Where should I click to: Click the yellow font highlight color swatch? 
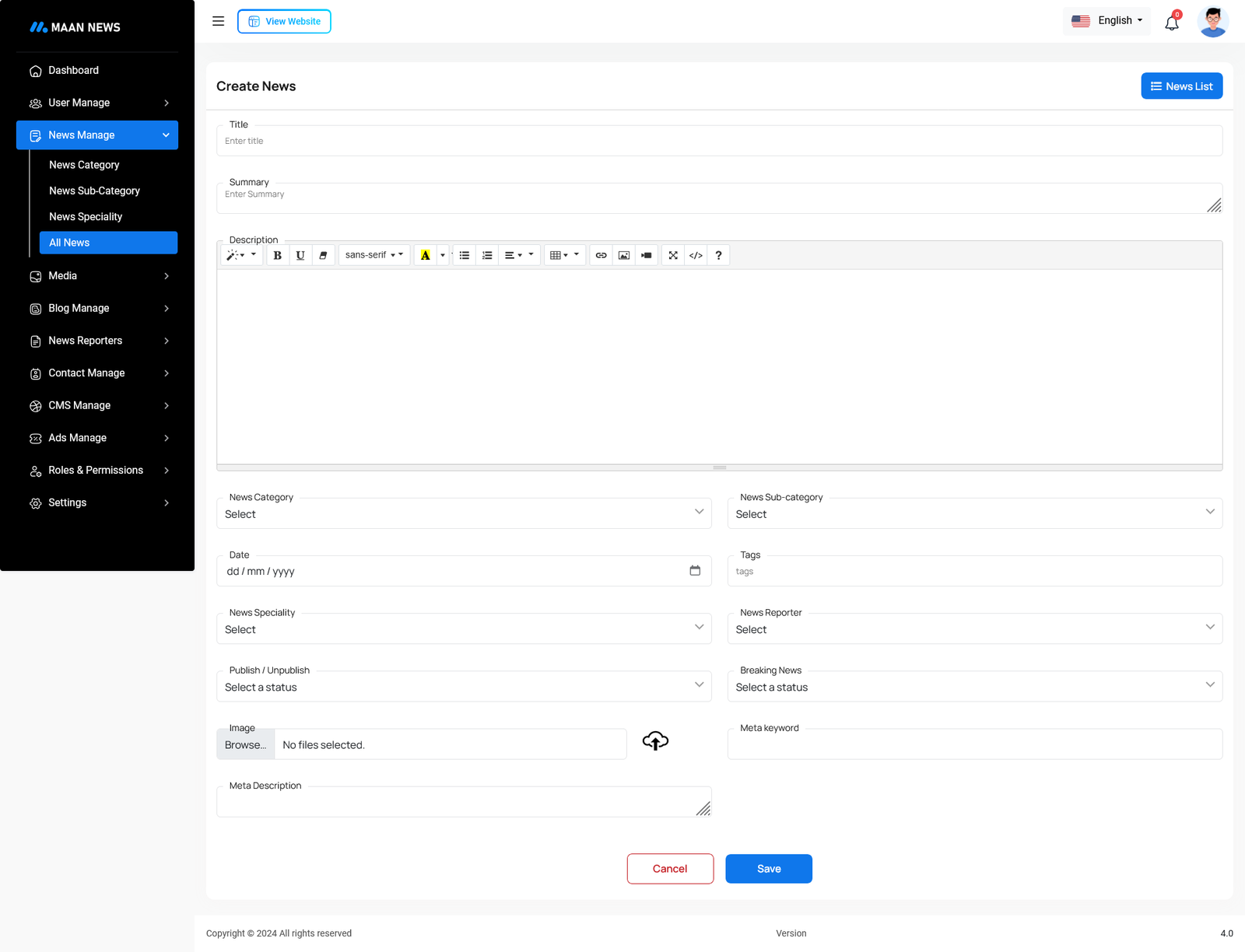(425, 255)
